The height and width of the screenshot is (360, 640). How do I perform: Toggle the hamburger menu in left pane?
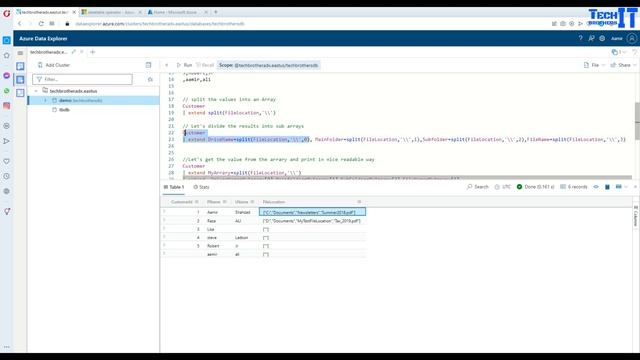(20, 53)
